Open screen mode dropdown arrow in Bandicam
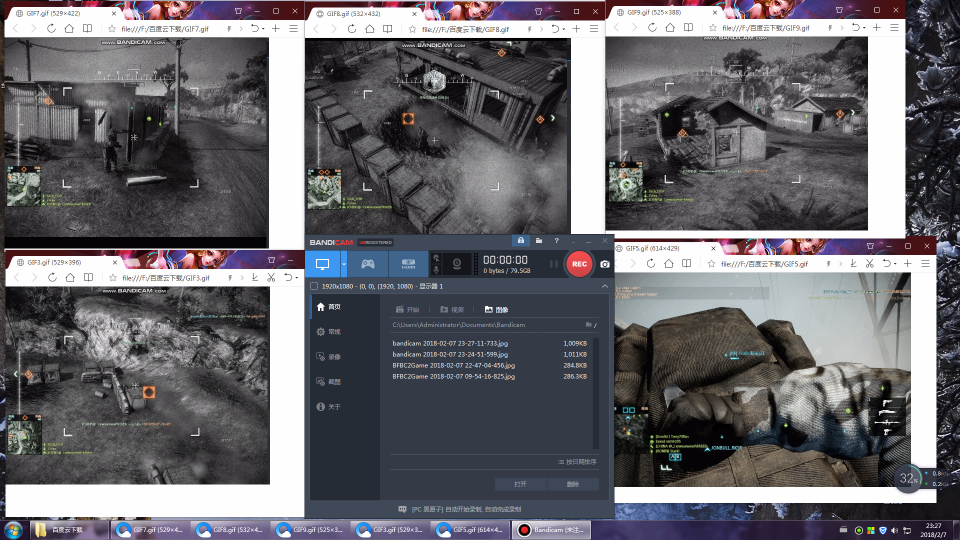Viewport: 960px width, 540px height. (344, 264)
